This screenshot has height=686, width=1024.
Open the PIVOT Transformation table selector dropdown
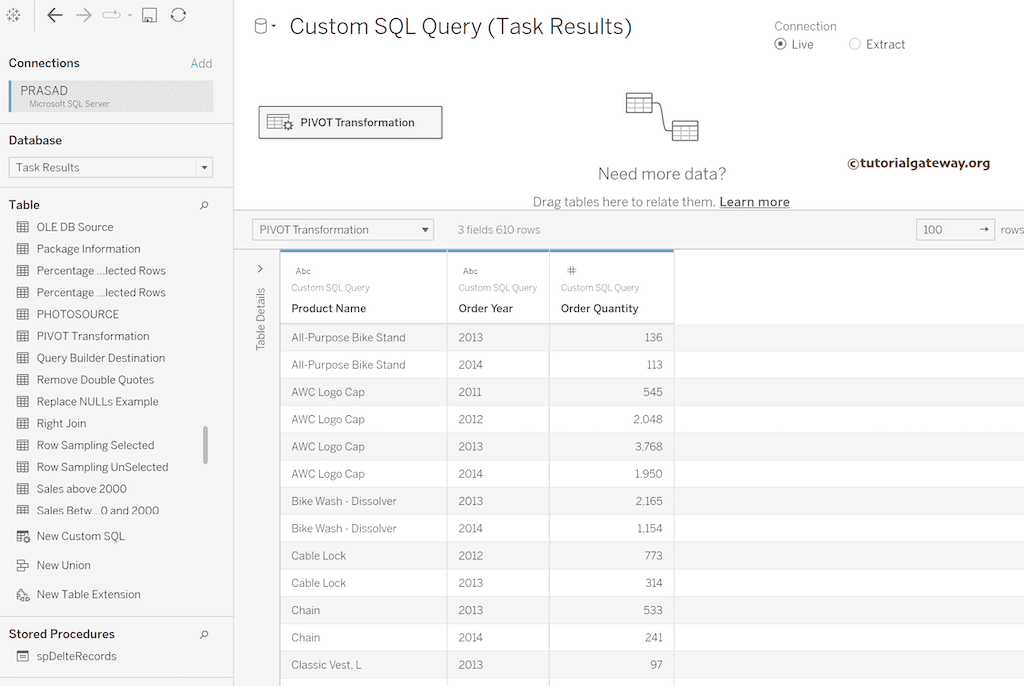(x=425, y=229)
